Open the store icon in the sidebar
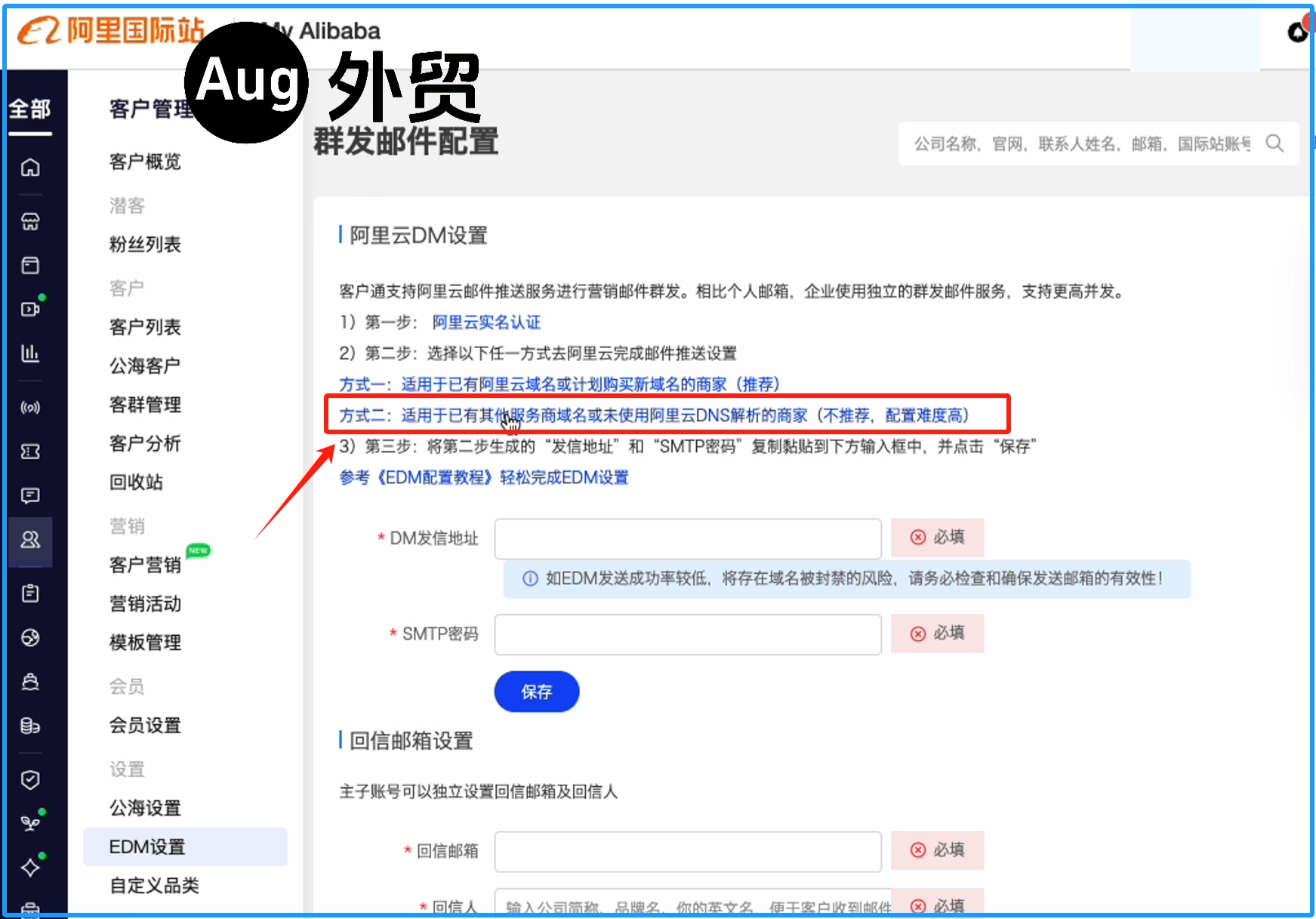Screen dimensions: 1316x919 click(30, 221)
